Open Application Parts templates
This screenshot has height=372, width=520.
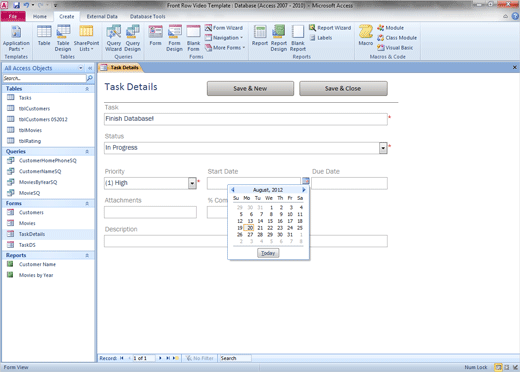pos(16,39)
